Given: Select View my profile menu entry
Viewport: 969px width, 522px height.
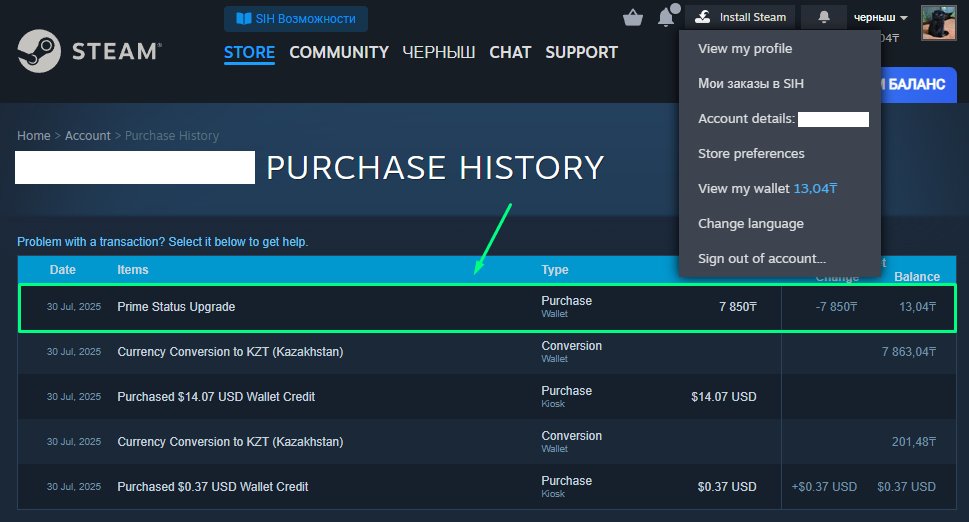Looking at the screenshot, I should (x=745, y=49).
